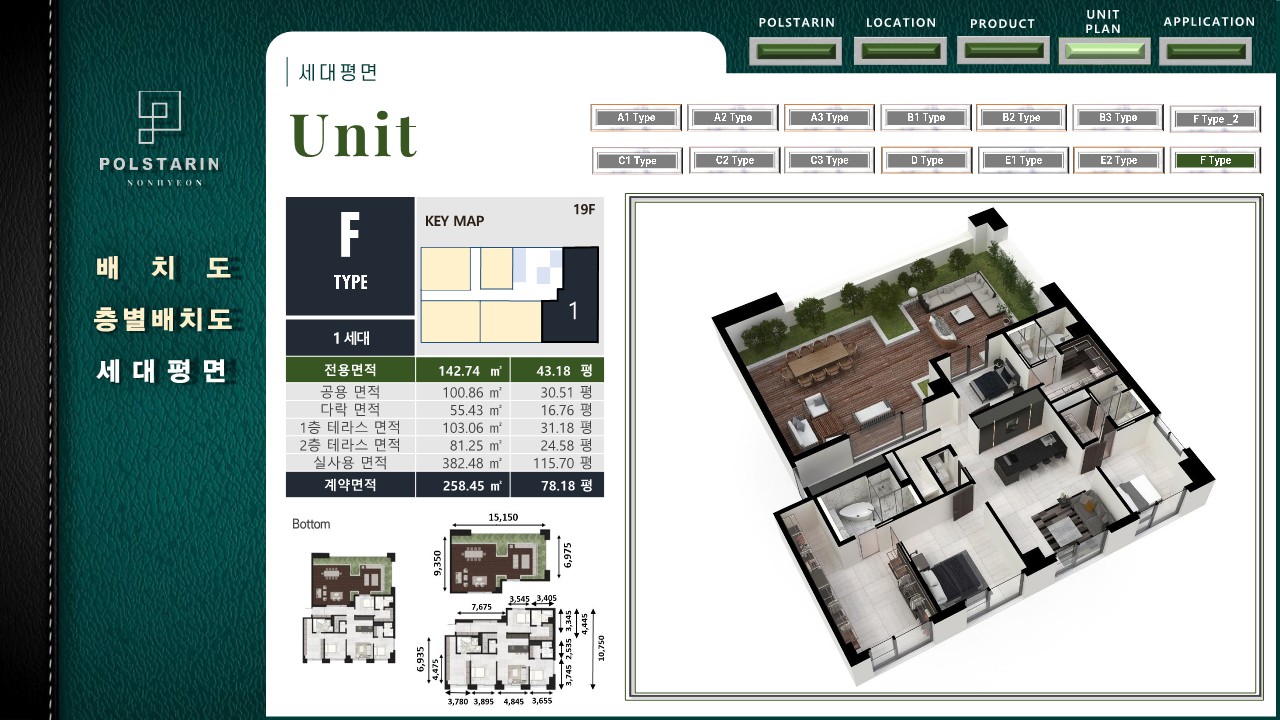Screen dimensions: 1280x720
Task: Open the LOCATION menu button
Action: pos(902,51)
